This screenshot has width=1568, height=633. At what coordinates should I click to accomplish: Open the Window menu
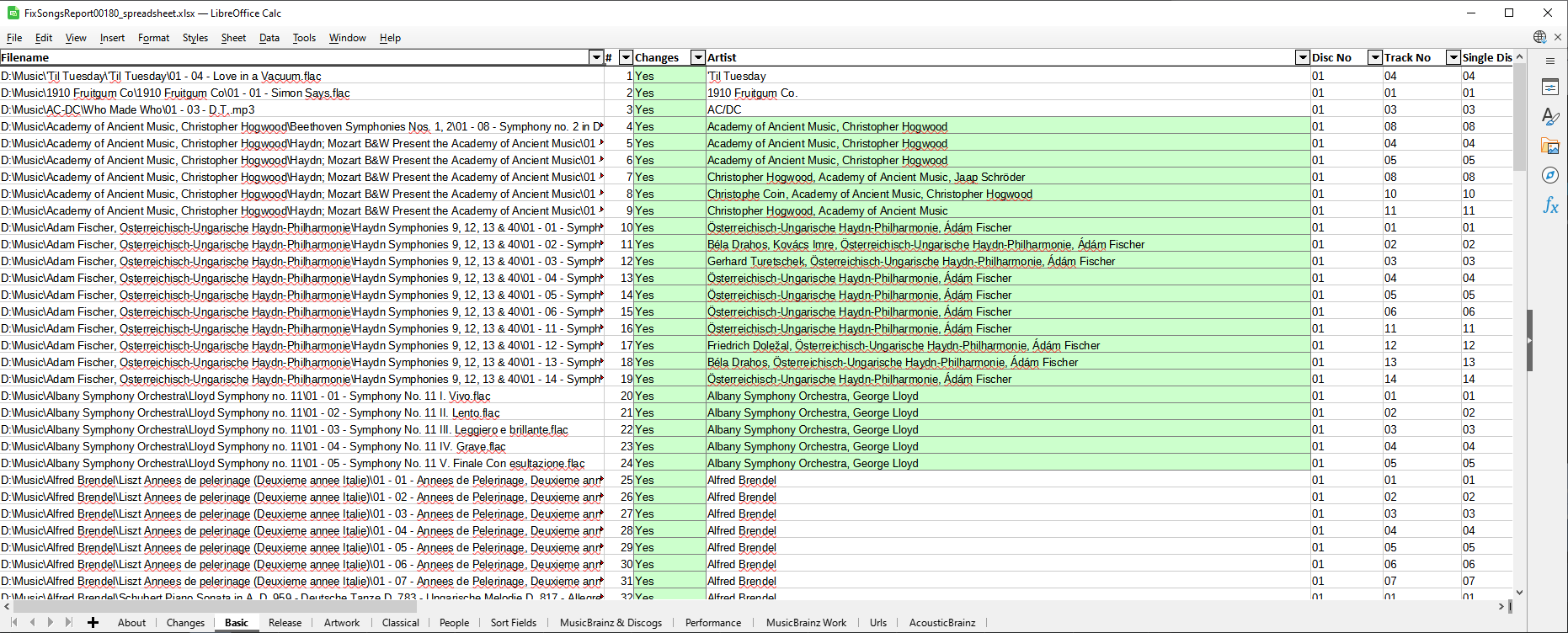tap(348, 38)
